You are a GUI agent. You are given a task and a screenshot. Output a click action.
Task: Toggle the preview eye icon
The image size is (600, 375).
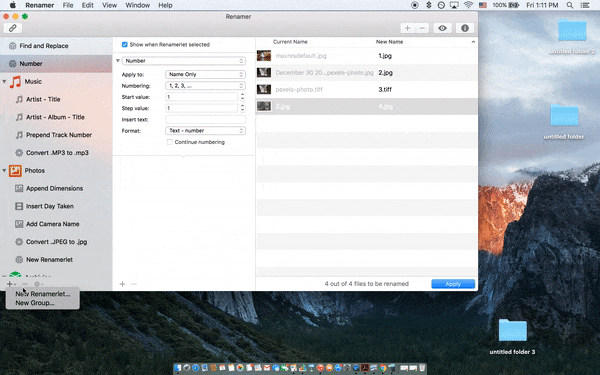(442, 28)
